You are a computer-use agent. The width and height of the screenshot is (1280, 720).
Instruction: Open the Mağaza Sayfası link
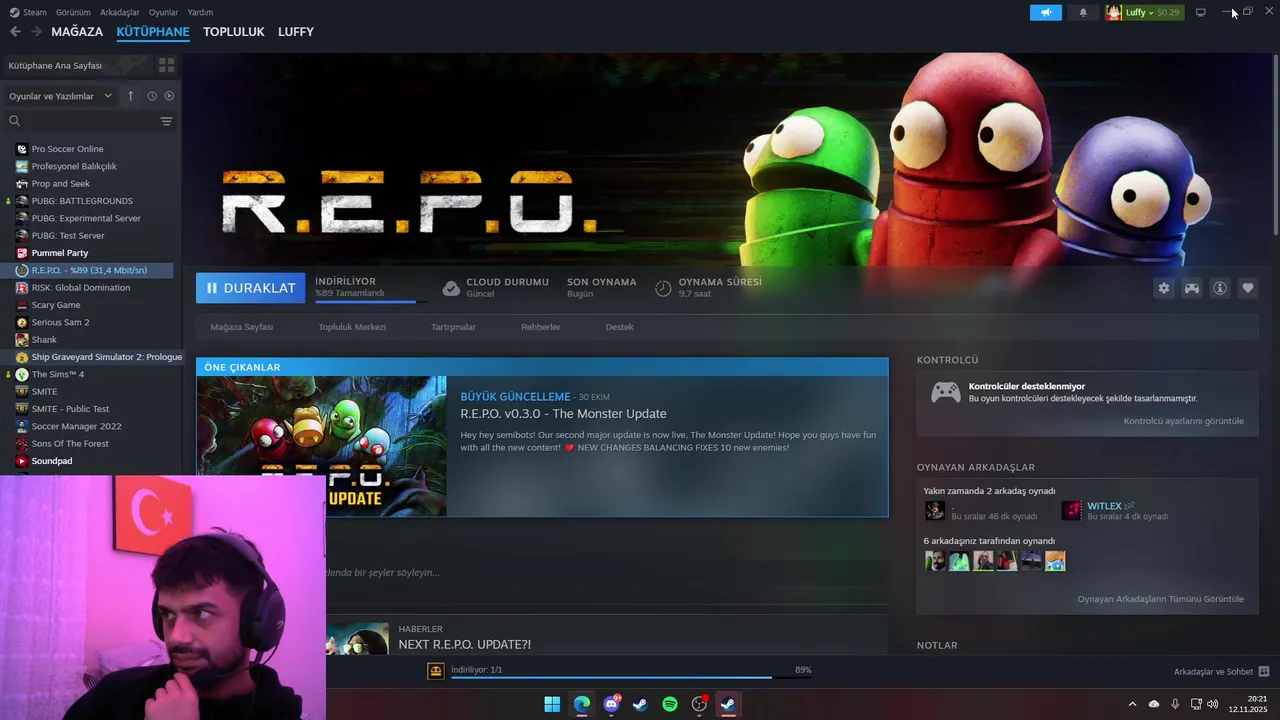pos(242,327)
